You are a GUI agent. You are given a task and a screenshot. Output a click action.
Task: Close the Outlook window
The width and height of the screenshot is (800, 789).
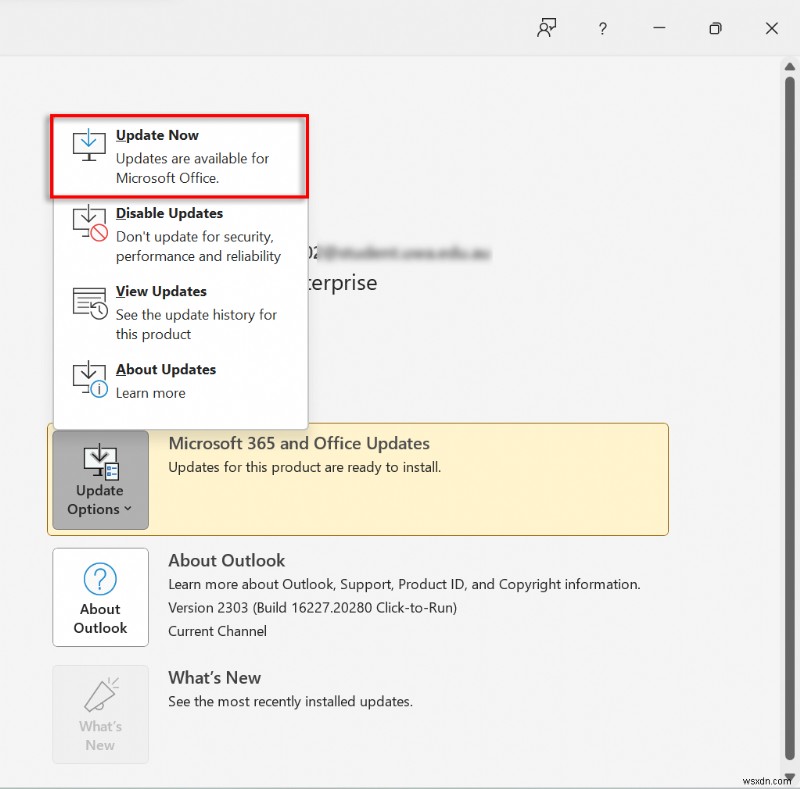(771, 28)
